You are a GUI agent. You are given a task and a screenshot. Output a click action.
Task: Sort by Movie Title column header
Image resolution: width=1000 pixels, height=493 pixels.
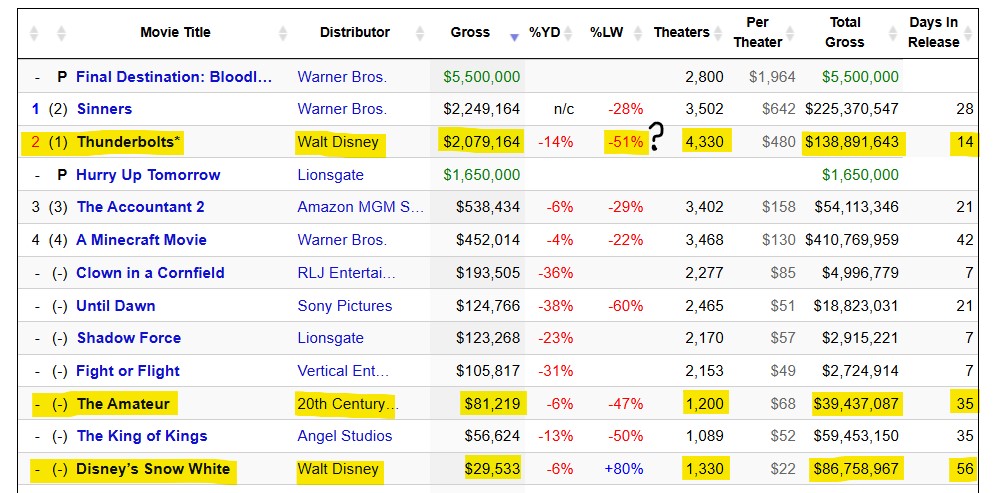coord(175,33)
